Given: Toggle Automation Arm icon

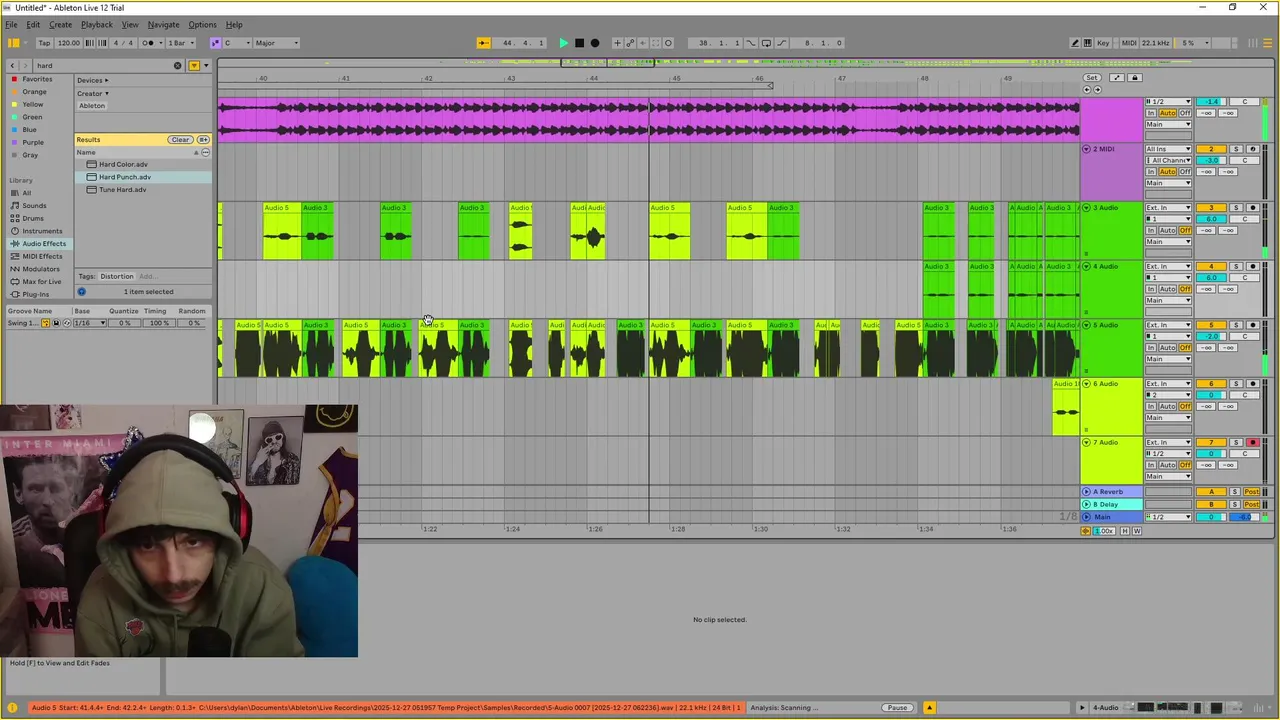Looking at the screenshot, I should [630, 43].
